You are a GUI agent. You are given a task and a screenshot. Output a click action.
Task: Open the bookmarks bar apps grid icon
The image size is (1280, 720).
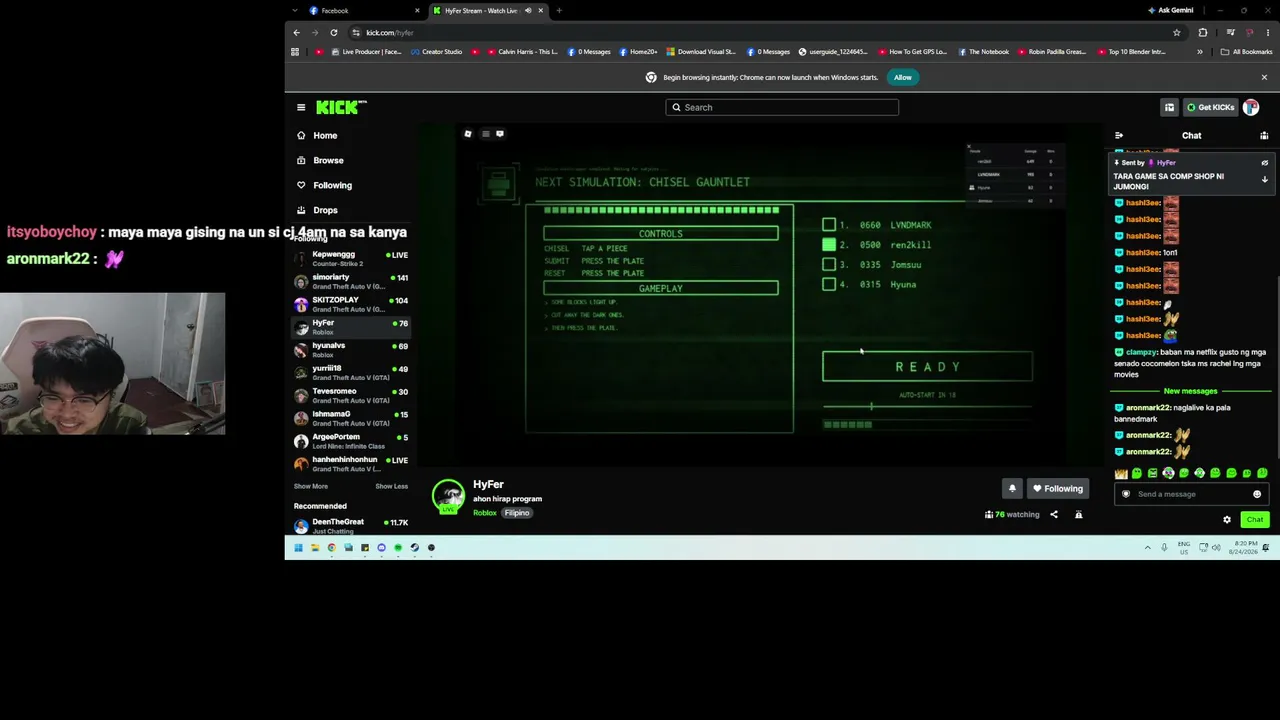(295, 52)
